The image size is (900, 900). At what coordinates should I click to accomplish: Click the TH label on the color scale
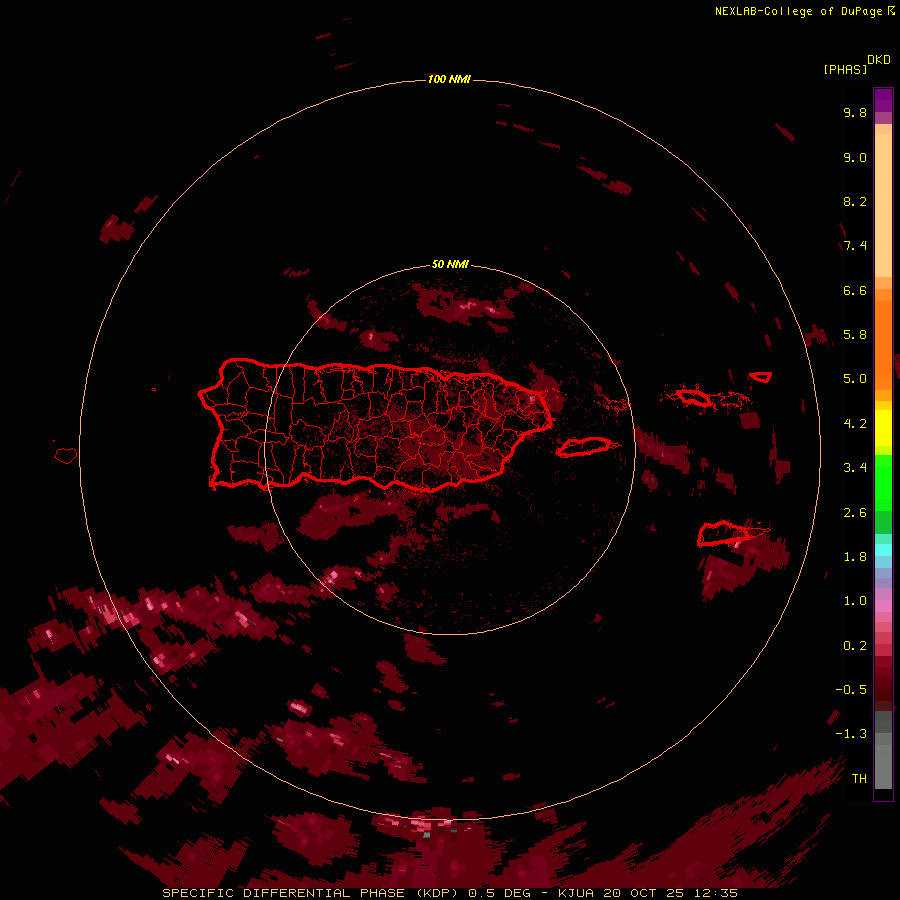[859, 779]
